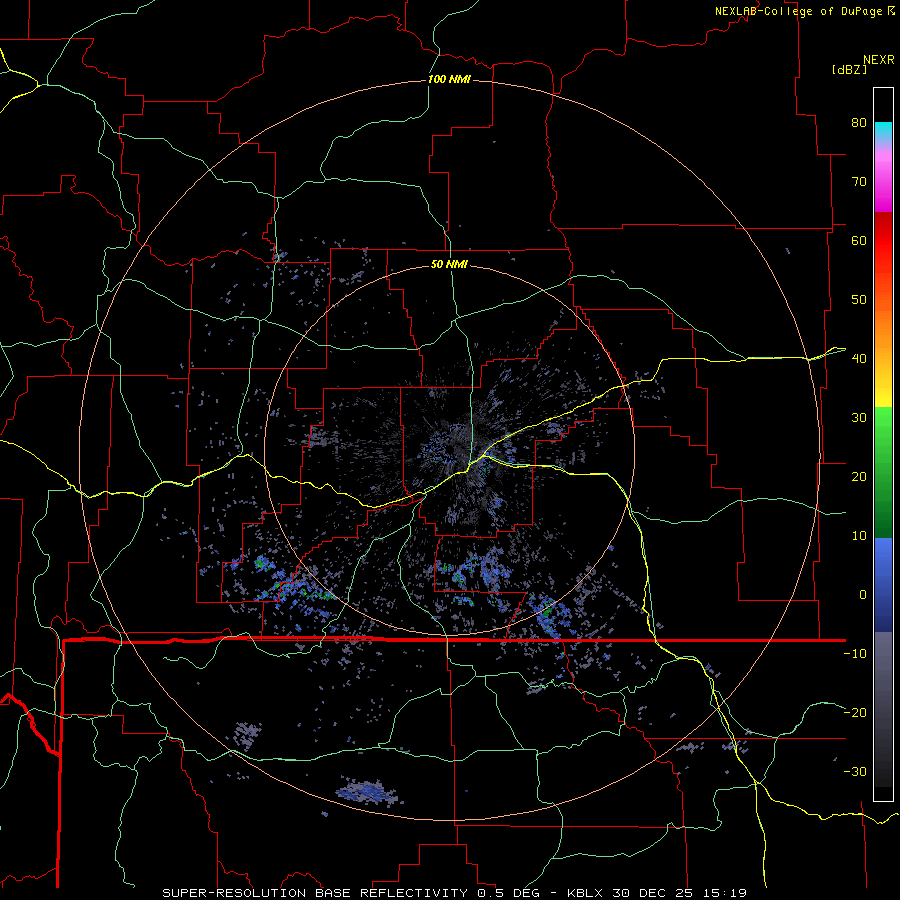Click the magenta segment of the color bar
The image size is (900, 900).
883,183
